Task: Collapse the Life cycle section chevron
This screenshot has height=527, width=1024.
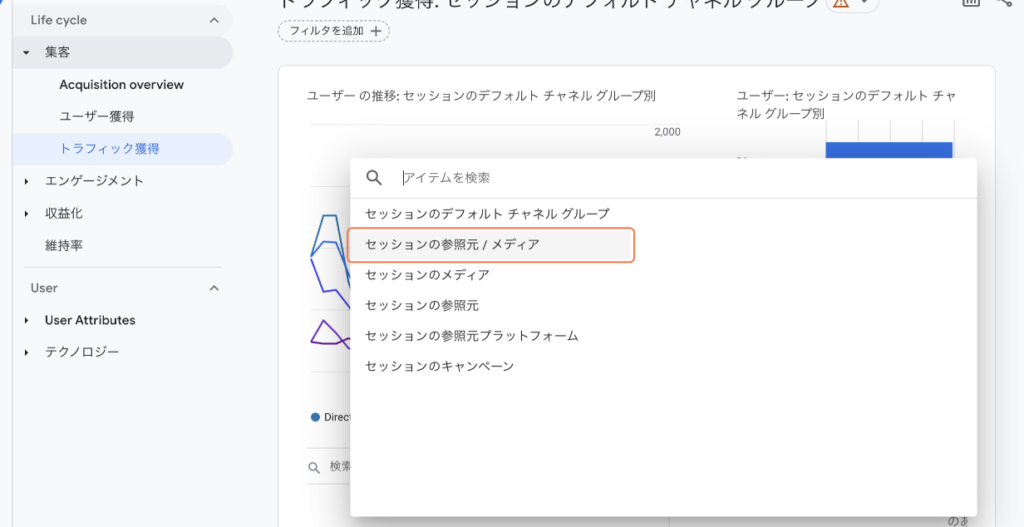Action: point(213,20)
